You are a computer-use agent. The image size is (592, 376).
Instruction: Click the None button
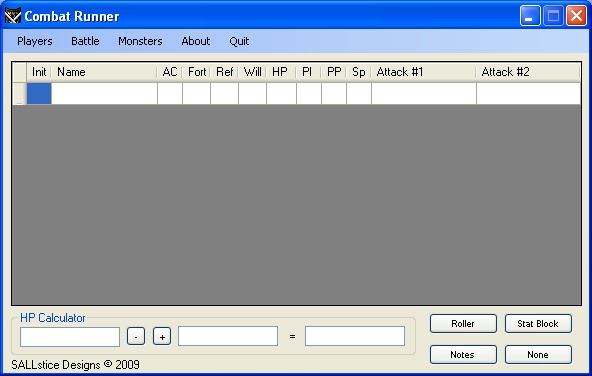[x=538, y=354]
